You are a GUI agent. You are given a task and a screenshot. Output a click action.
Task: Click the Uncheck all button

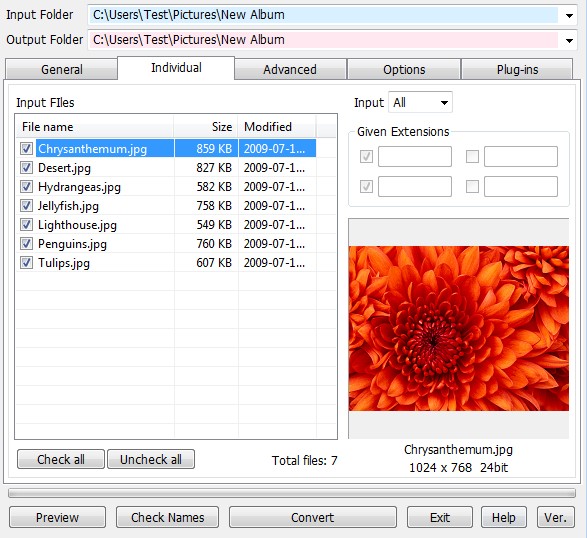point(151,459)
